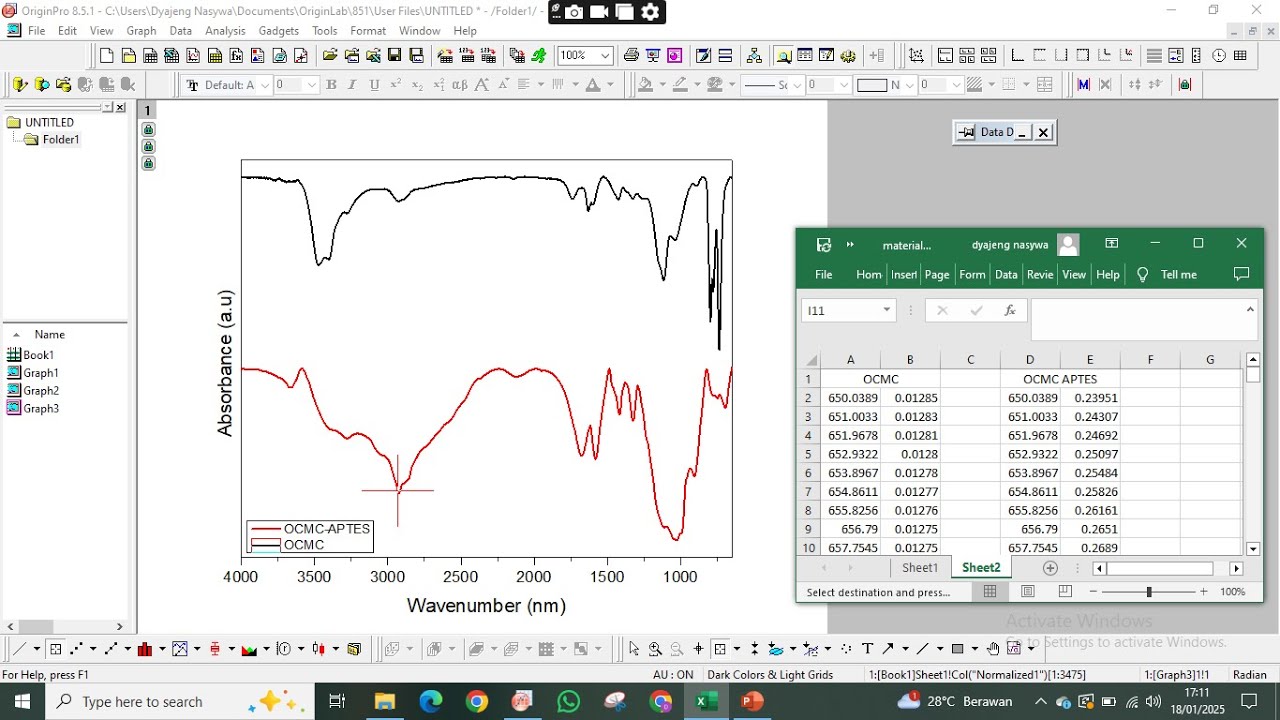Switch to Sheet1 tab in Excel

920,568
